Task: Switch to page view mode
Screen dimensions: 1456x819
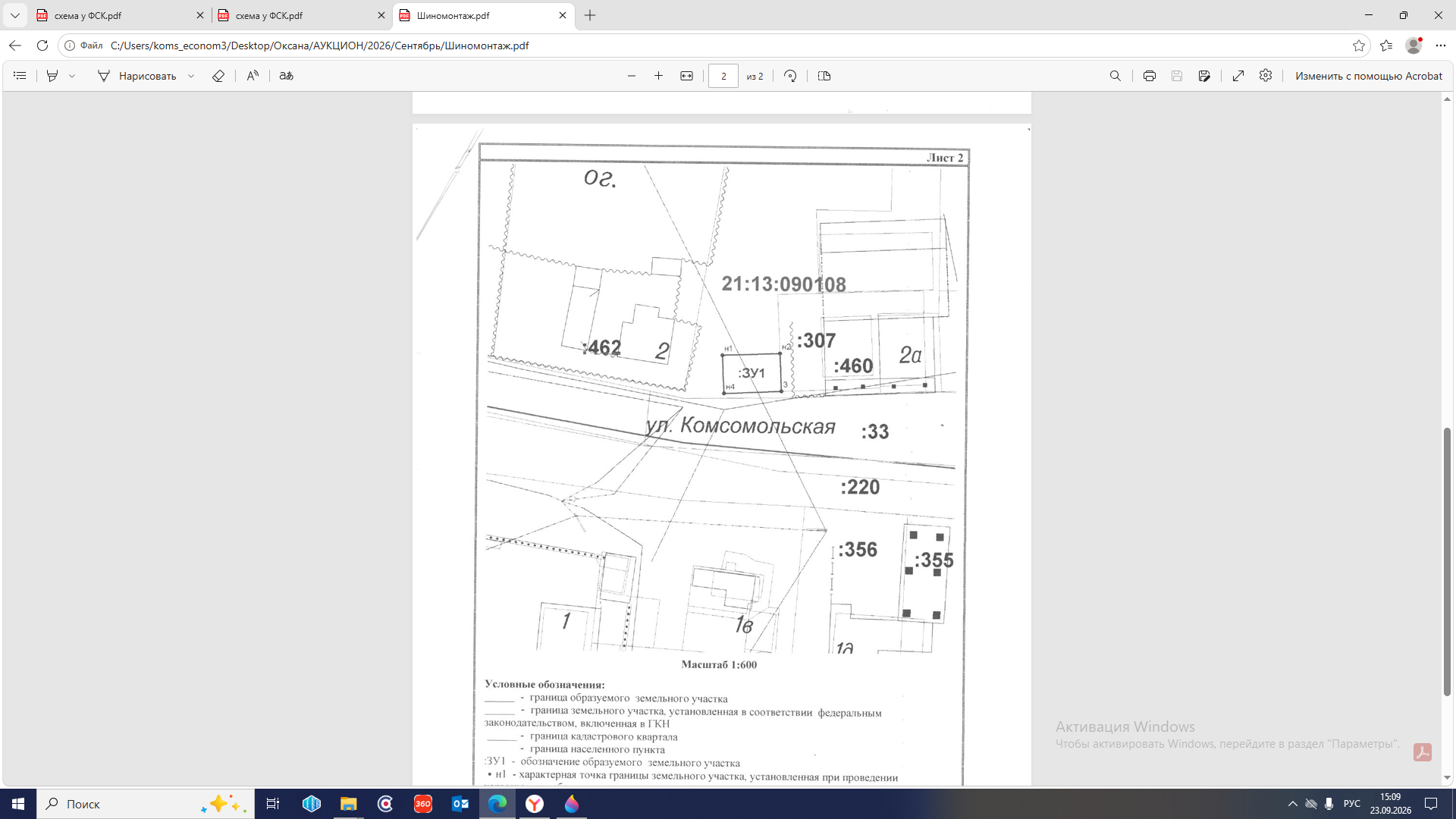Action: coord(824,76)
